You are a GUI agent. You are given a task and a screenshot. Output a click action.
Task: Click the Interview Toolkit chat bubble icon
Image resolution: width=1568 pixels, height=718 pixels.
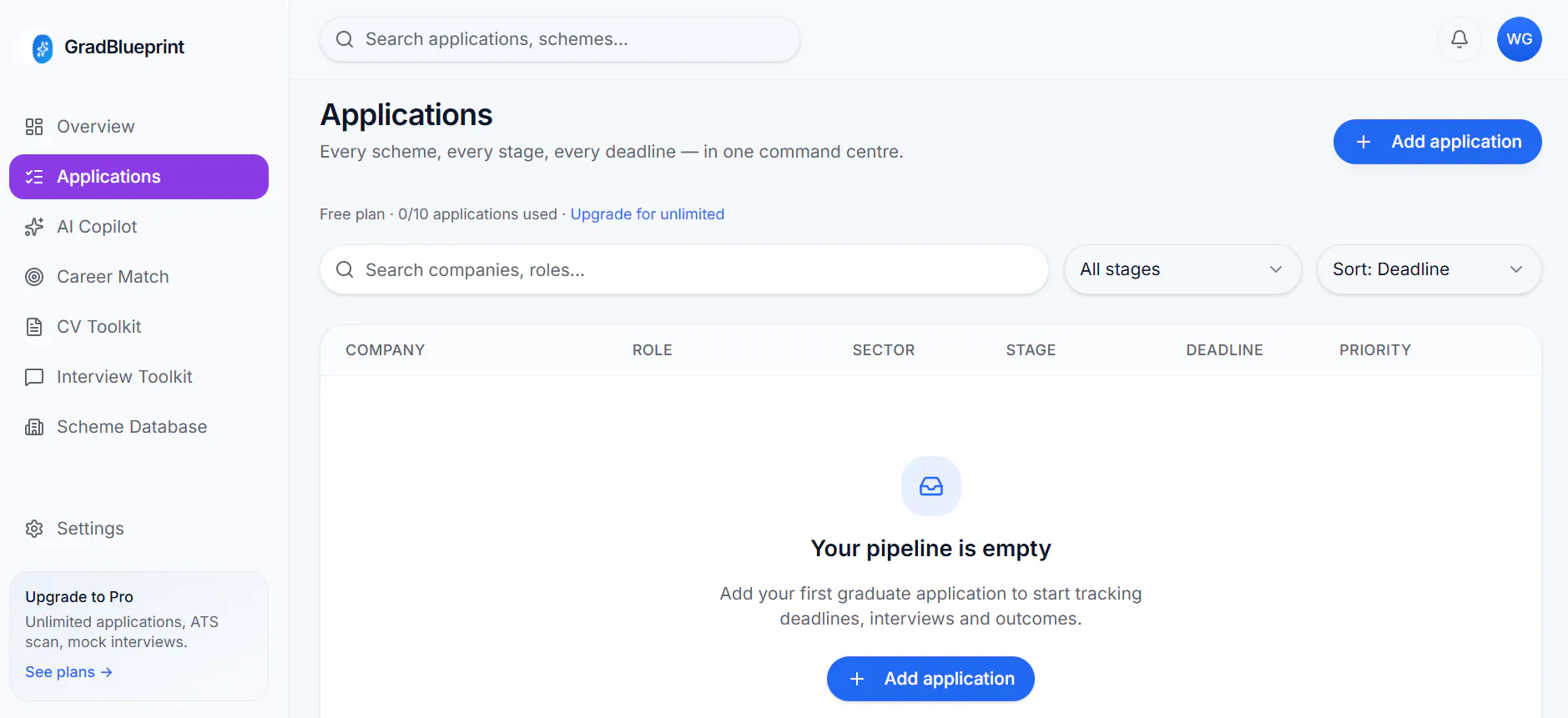34,377
